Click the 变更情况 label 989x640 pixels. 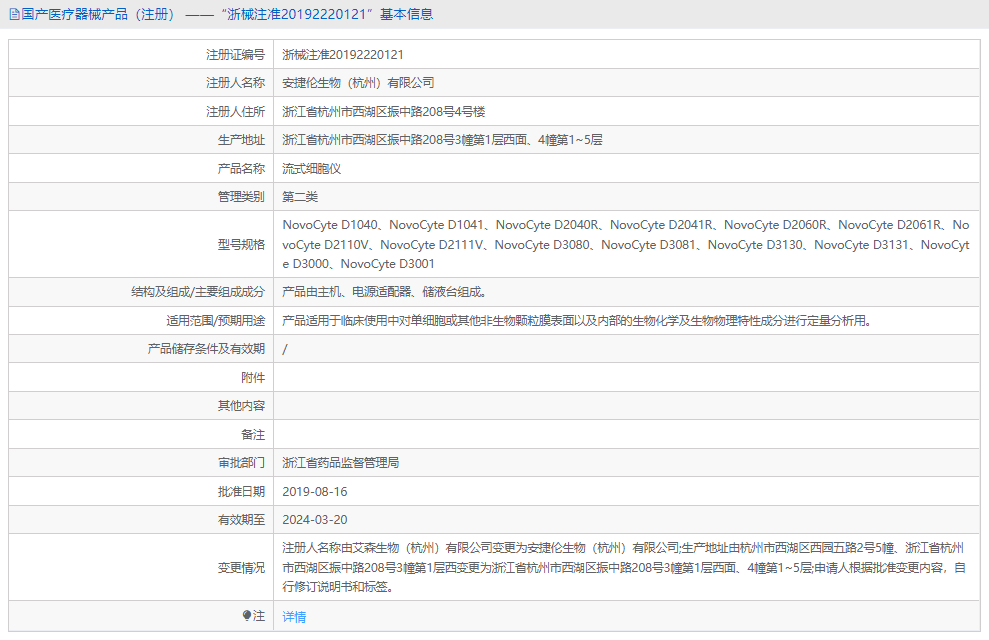(x=241, y=567)
